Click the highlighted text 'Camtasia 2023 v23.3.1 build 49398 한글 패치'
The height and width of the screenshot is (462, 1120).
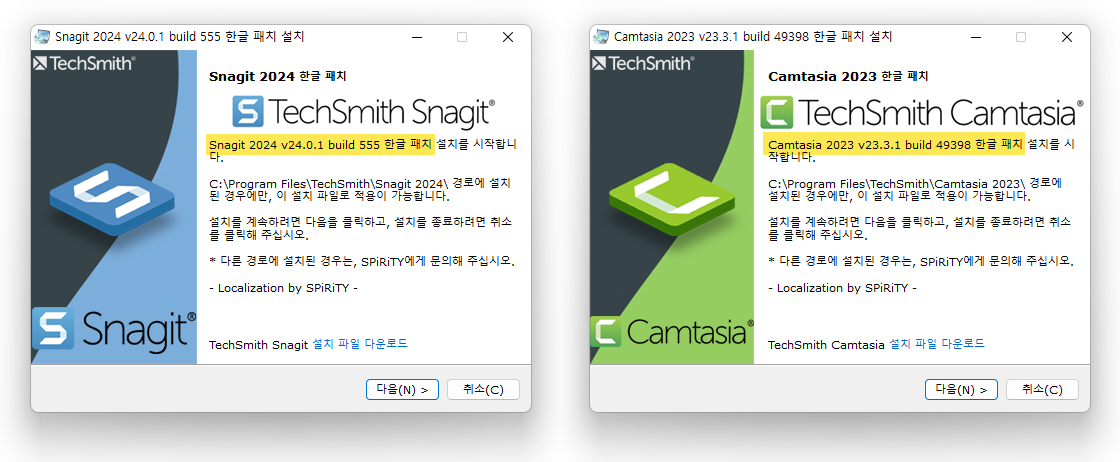896,144
